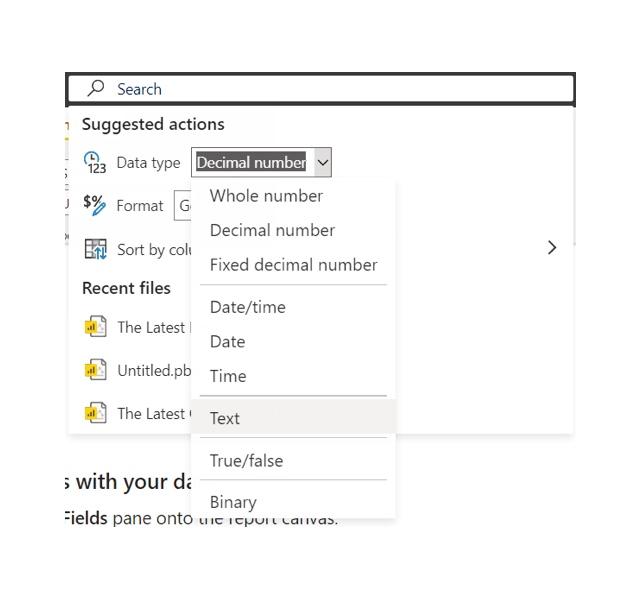Click the Format dollar-percent pen icon
The image size is (640, 600).
pyautogui.click(x=95, y=205)
